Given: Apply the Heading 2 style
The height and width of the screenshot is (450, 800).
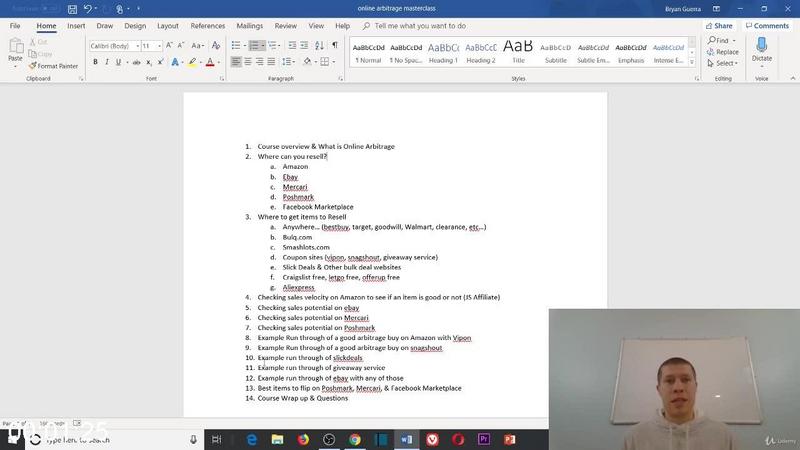Looking at the screenshot, I should [481, 53].
